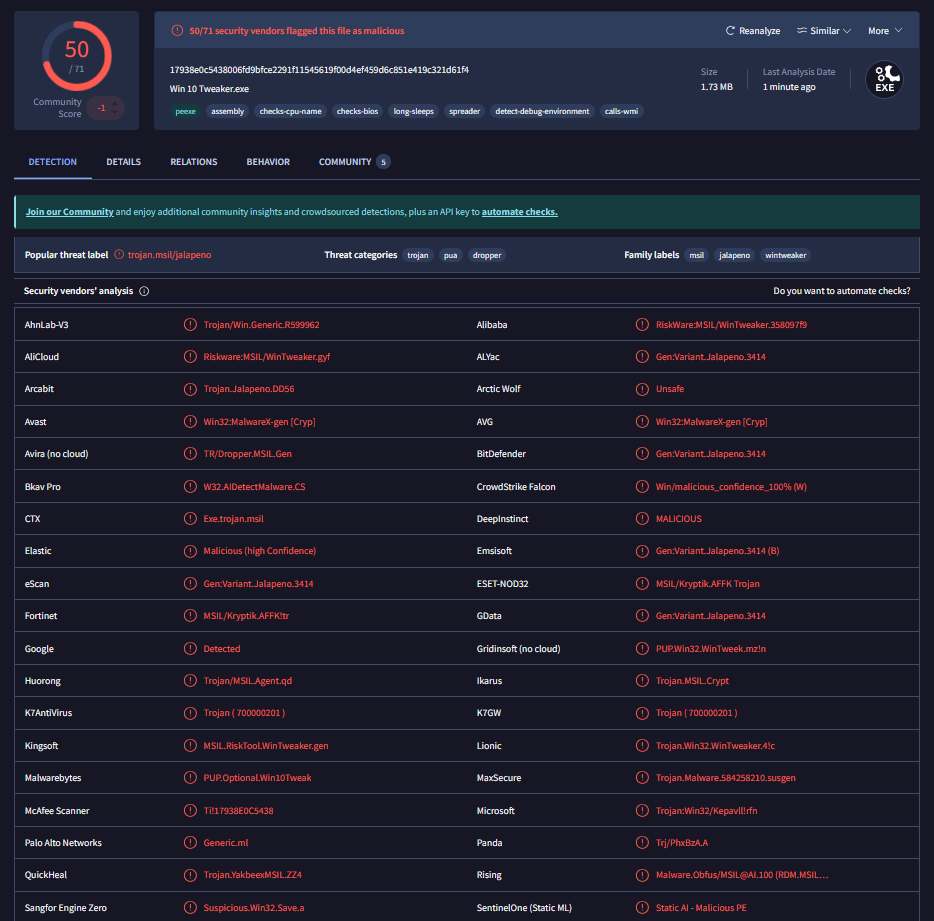Click the 50/71 detection score circle
Image resolution: width=934 pixels, height=921 pixels.
77,56
